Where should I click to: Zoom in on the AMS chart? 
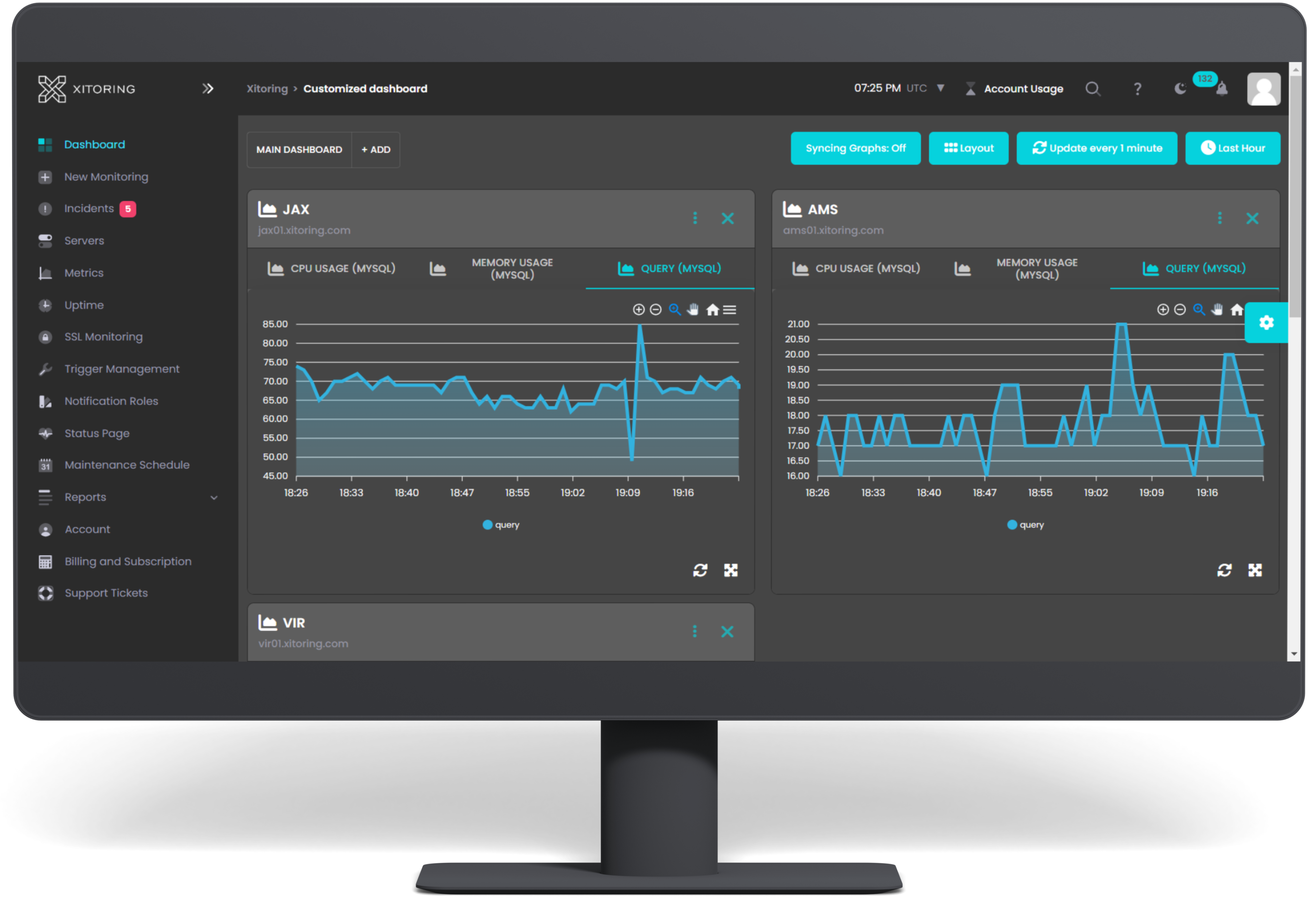pos(1163,309)
